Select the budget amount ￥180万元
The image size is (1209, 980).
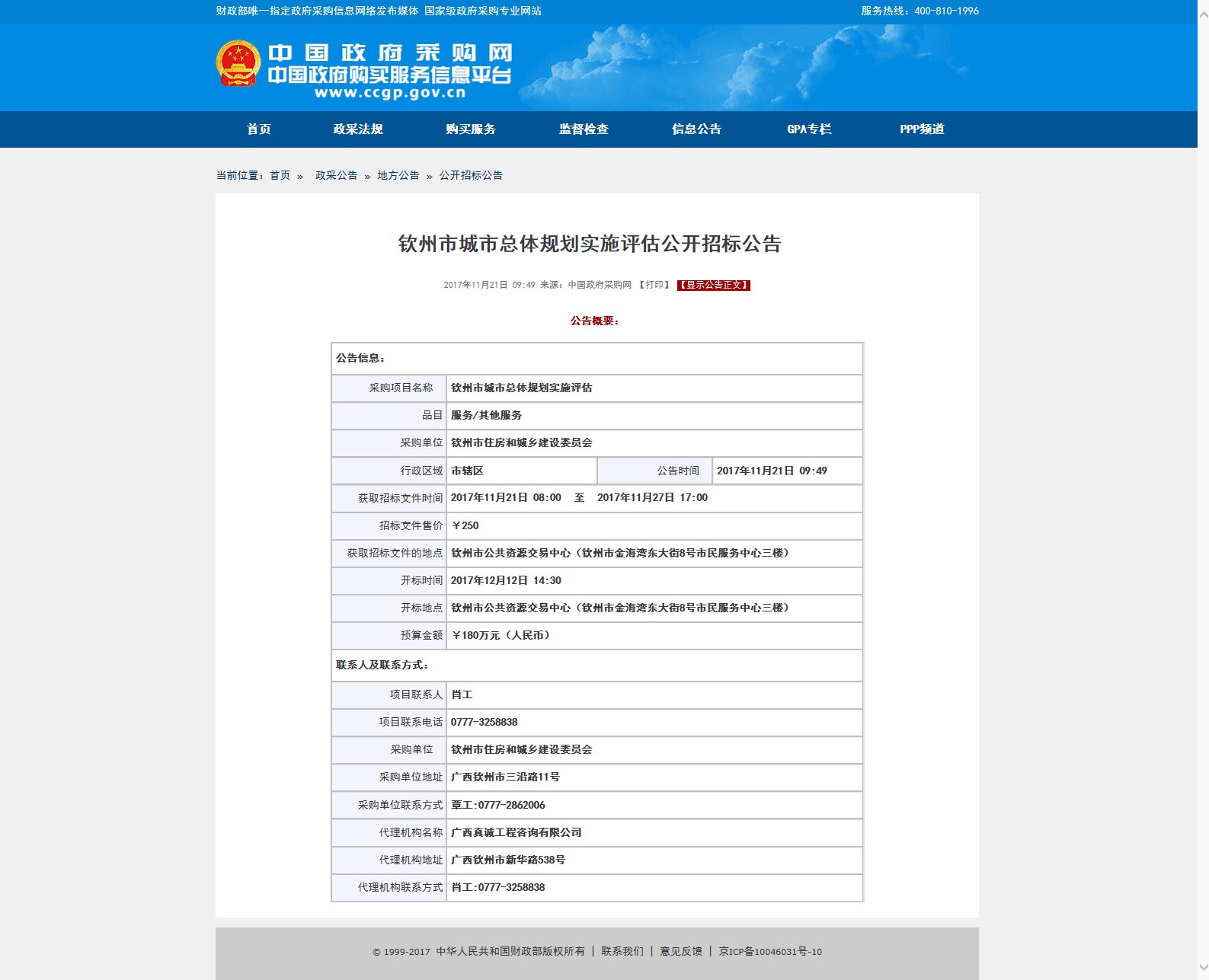click(501, 635)
